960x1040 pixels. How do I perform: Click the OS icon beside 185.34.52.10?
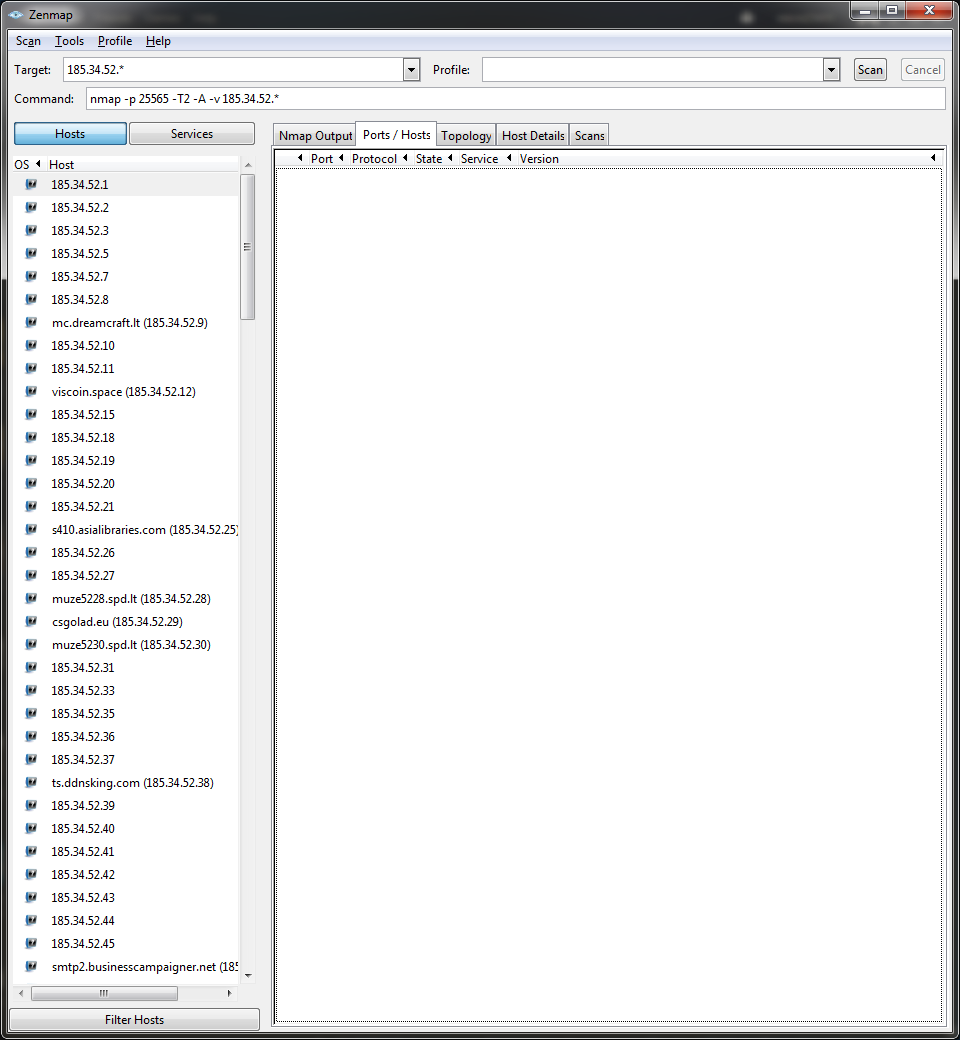coord(31,346)
